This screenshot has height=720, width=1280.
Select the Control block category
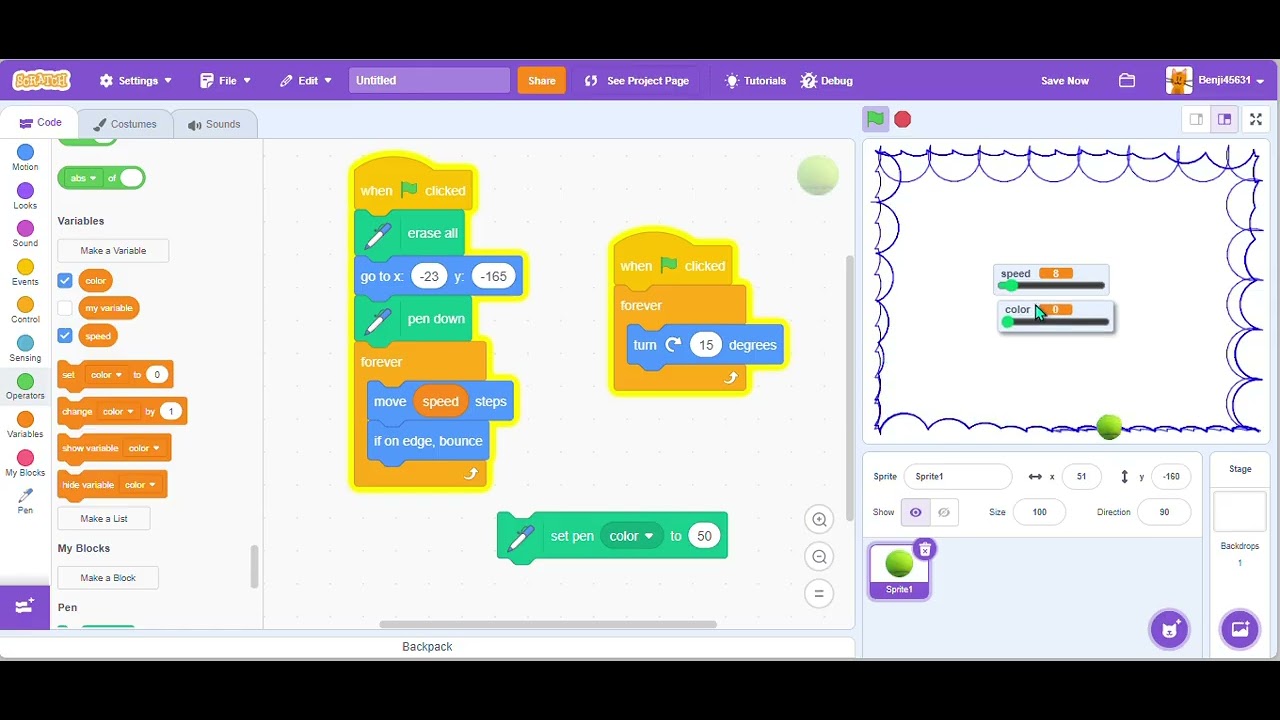(25, 310)
